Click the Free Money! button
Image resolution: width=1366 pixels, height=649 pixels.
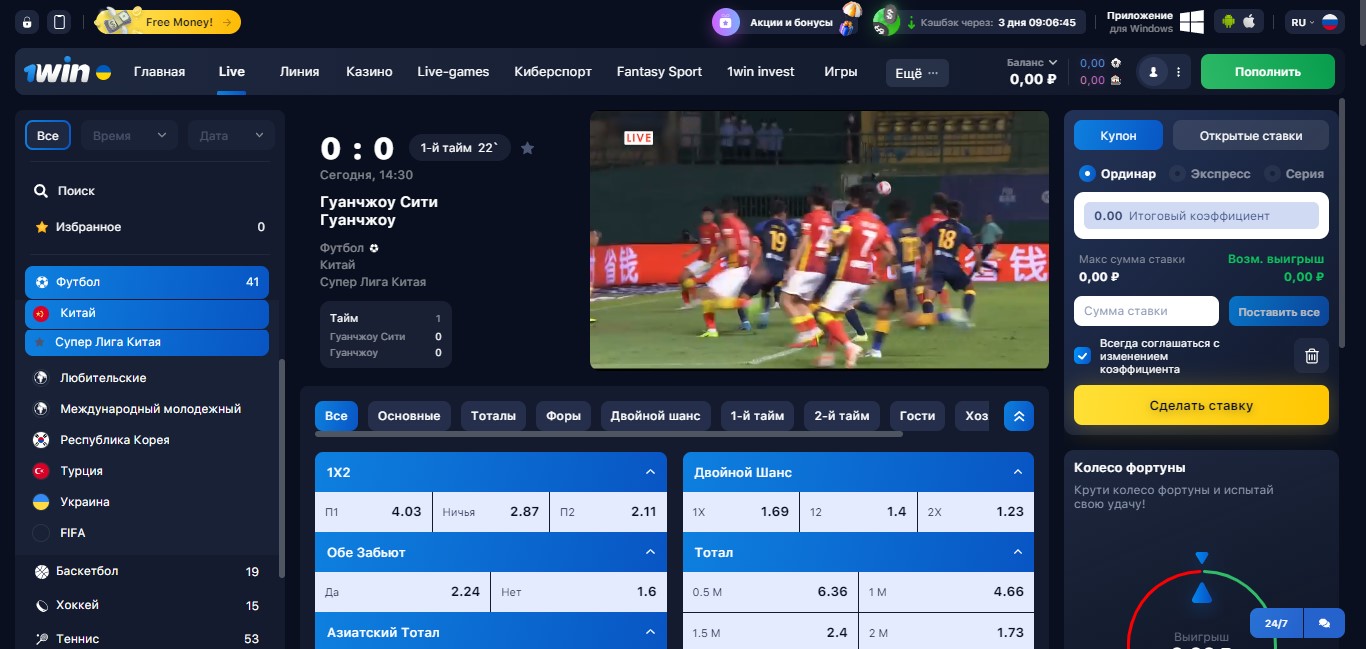tap(168, 22)
